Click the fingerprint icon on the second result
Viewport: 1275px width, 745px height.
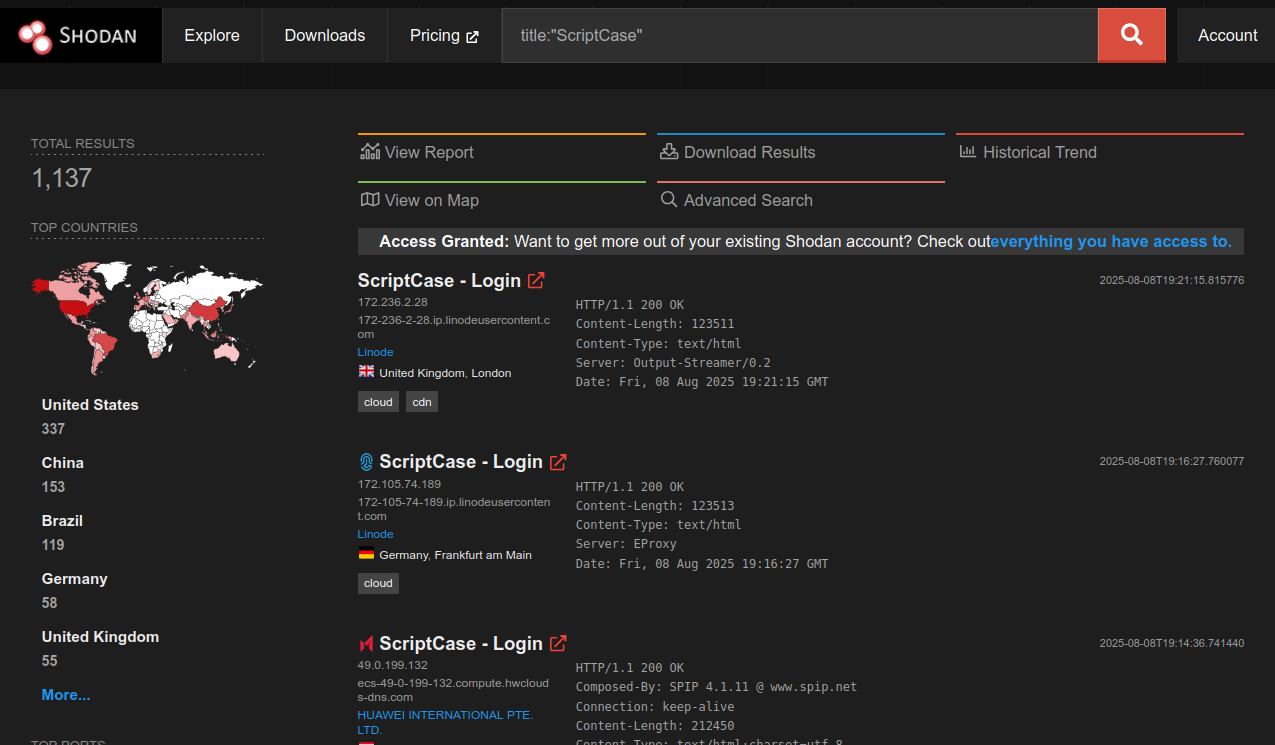pyautogui.click(x=366, y=461)
